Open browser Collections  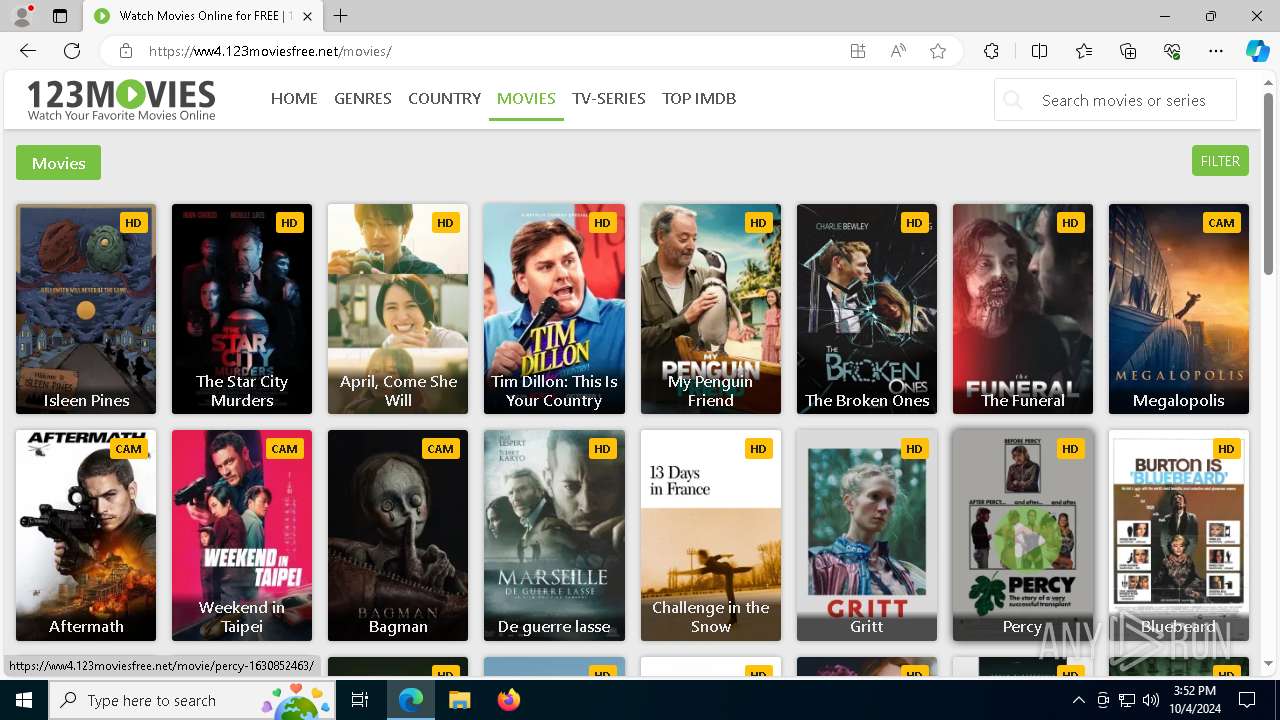[1128, 51]
